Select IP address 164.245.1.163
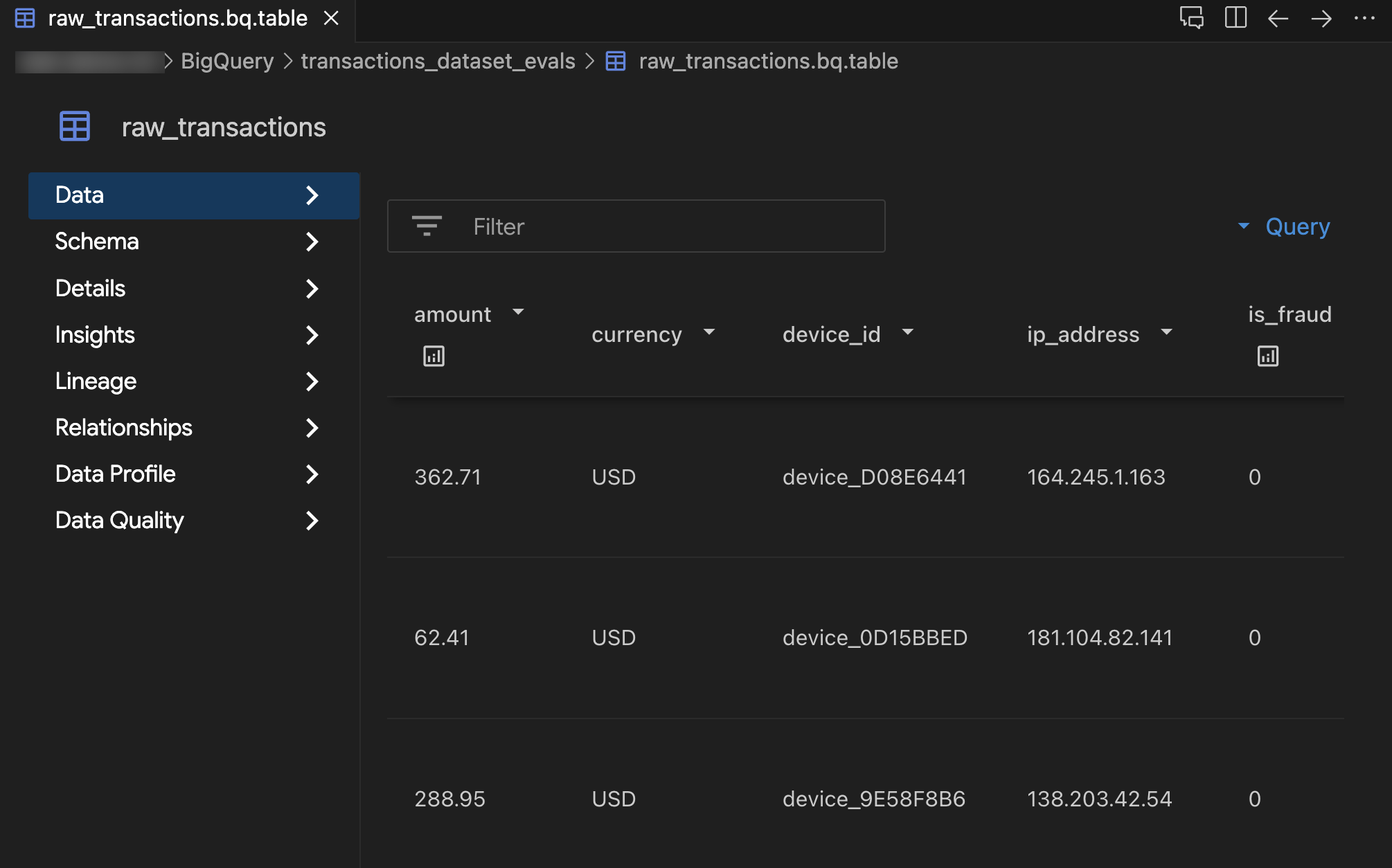The width and height of the screenshot is (1392, 868). pos(1096,477)
